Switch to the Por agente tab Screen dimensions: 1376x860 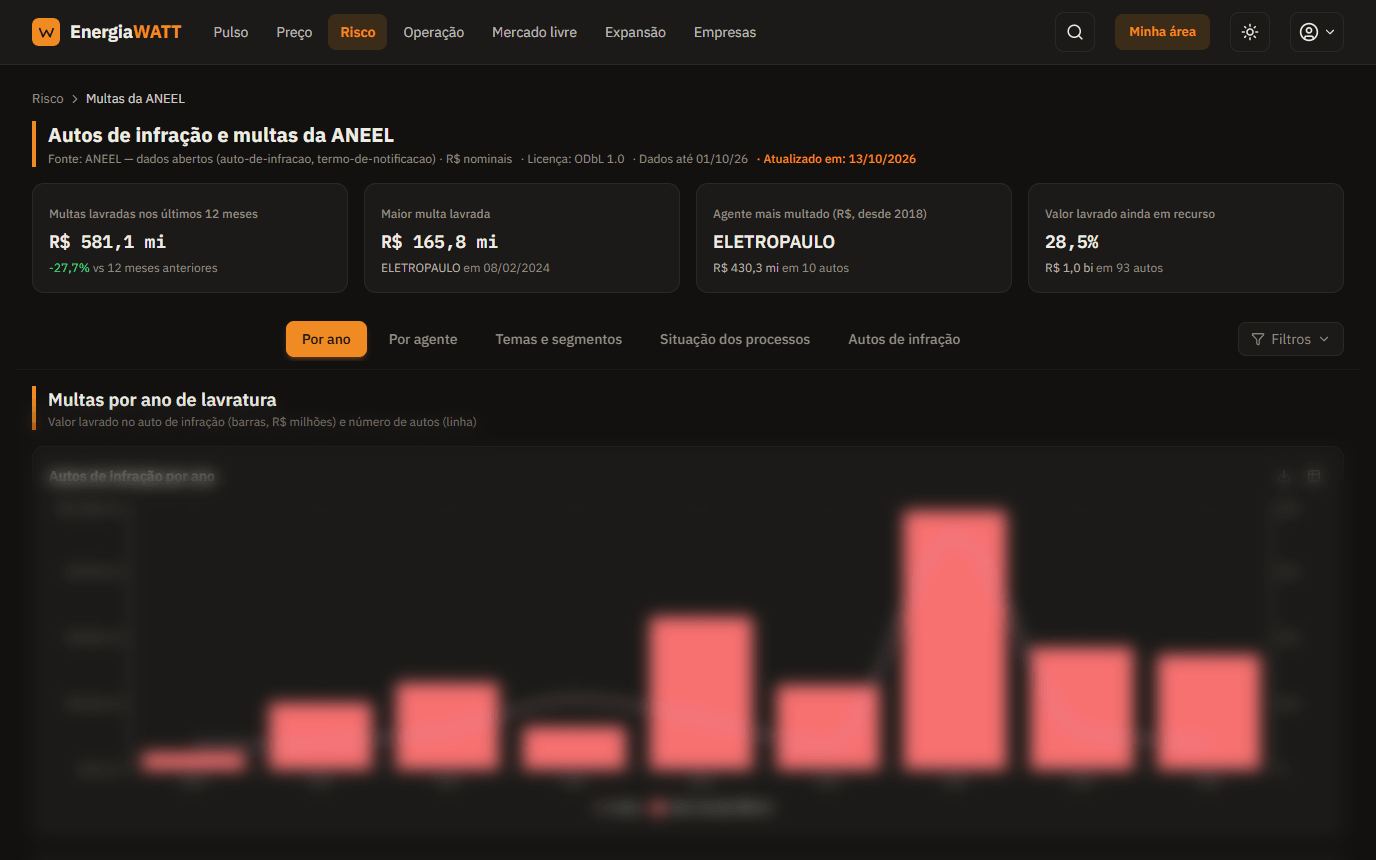point(423,339)
